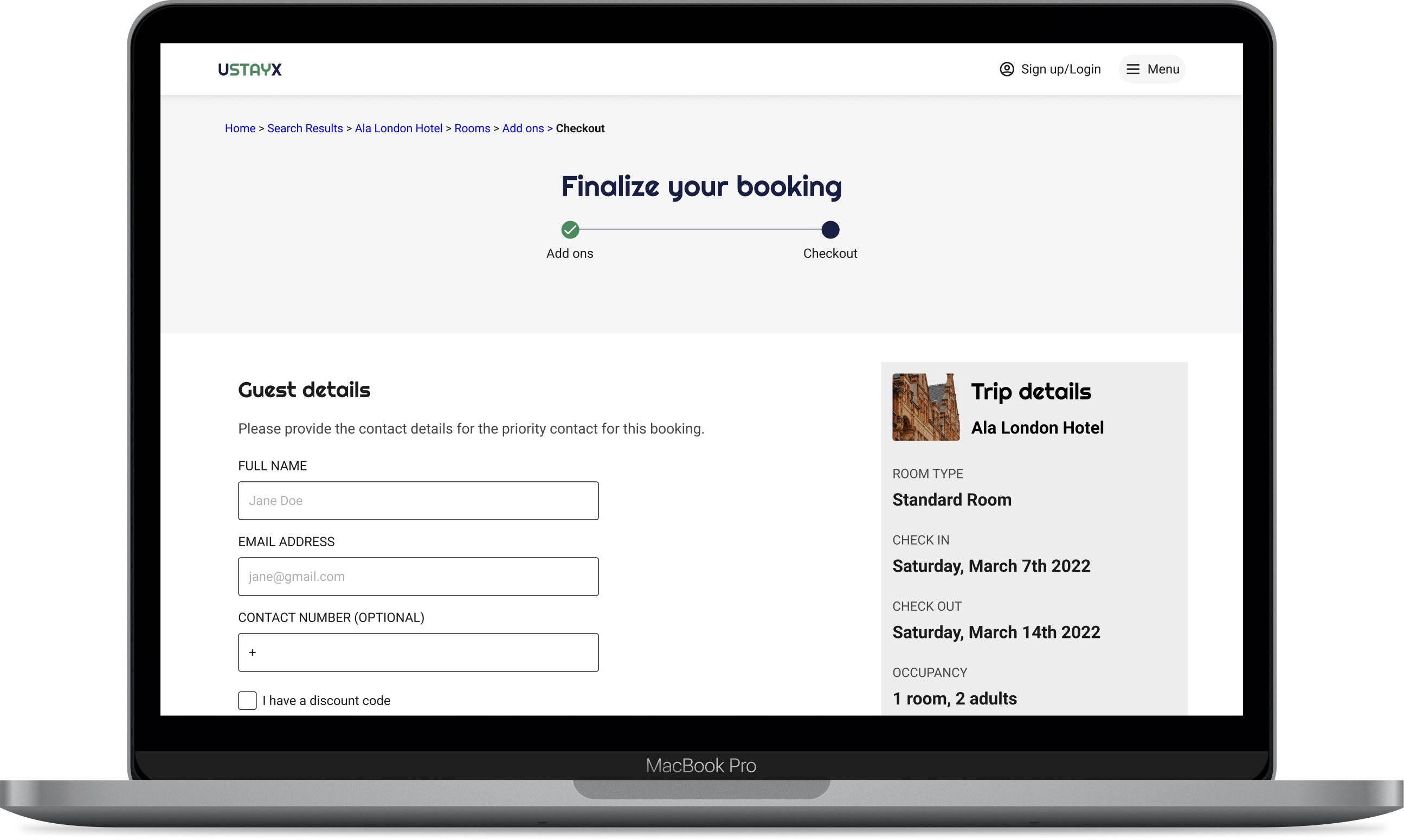Tick the discount code checkbox
The image size is (1404, 840).
tap(247, 700)
